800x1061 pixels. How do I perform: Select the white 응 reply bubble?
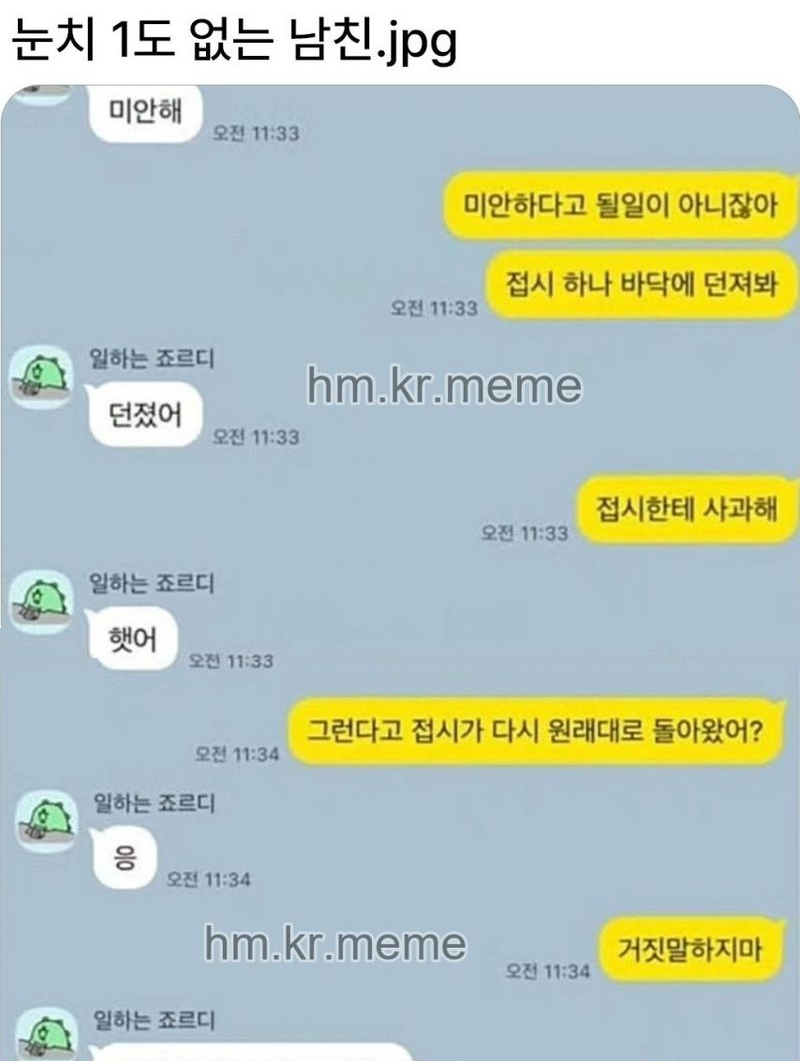pos(125,859)
